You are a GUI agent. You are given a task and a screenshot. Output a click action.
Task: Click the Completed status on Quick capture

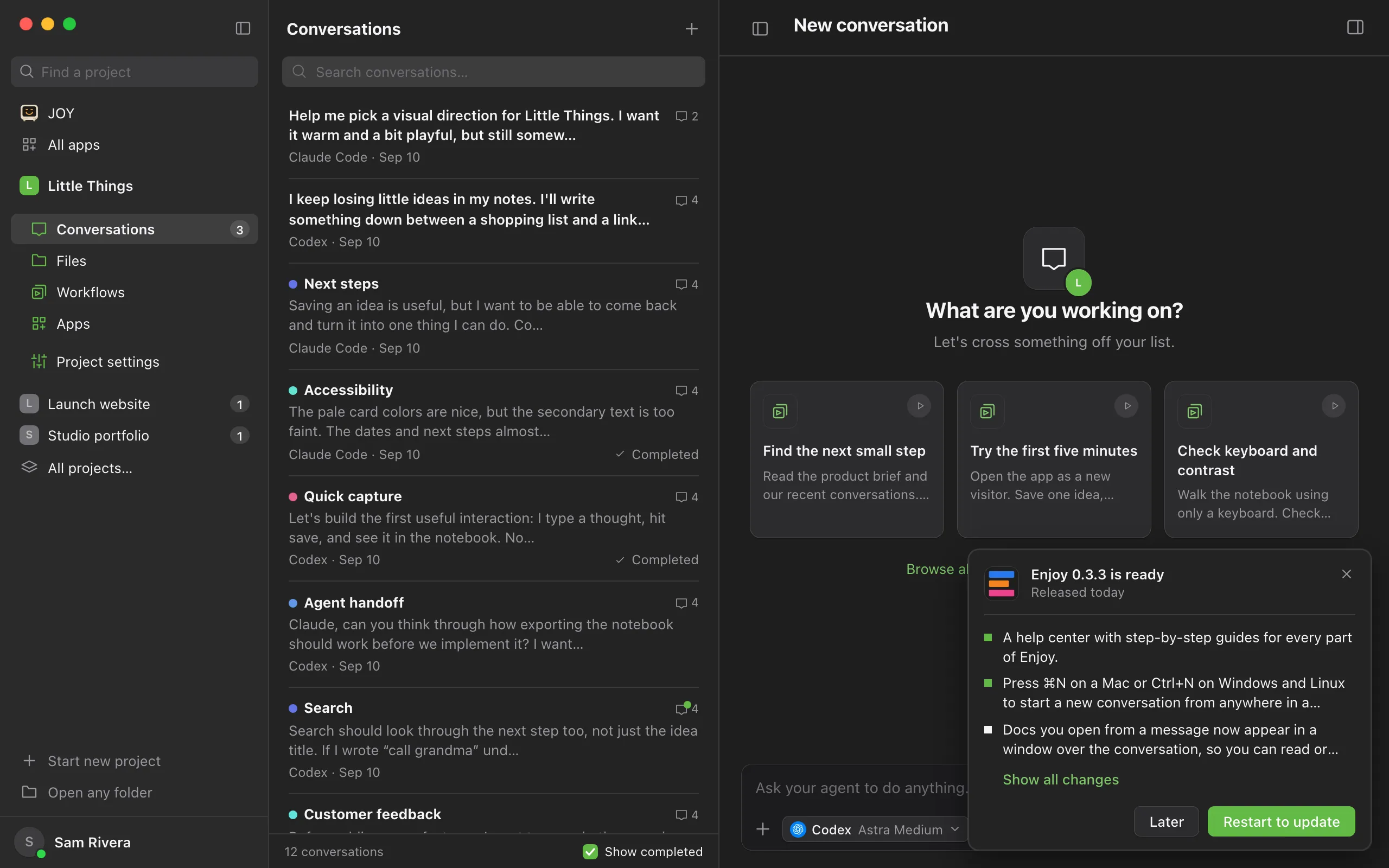click(657, 560)
